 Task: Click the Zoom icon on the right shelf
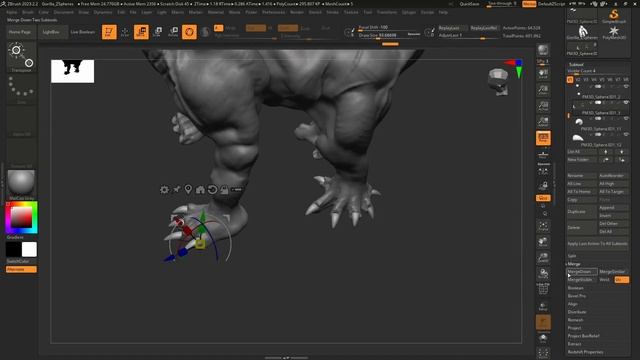pyautogui.click(x=543, y=90)
